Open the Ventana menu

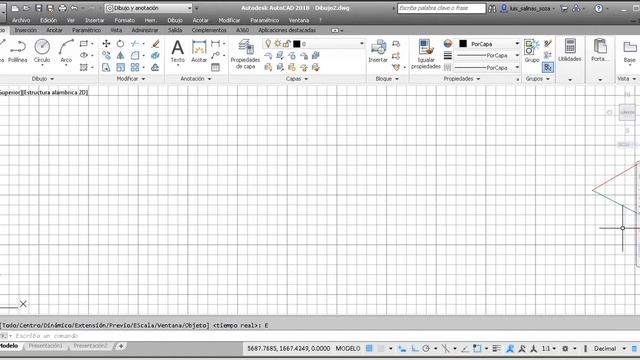[x=299, y=20]
